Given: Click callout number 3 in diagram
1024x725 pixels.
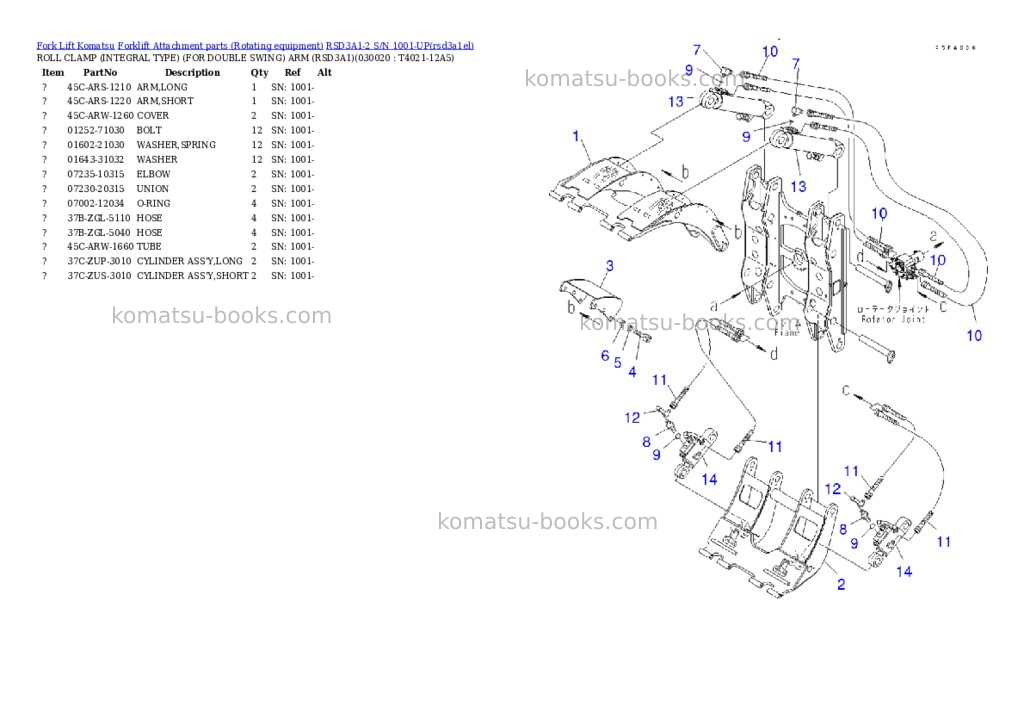Looking at the screenshot, I should (x=609, y=266).
